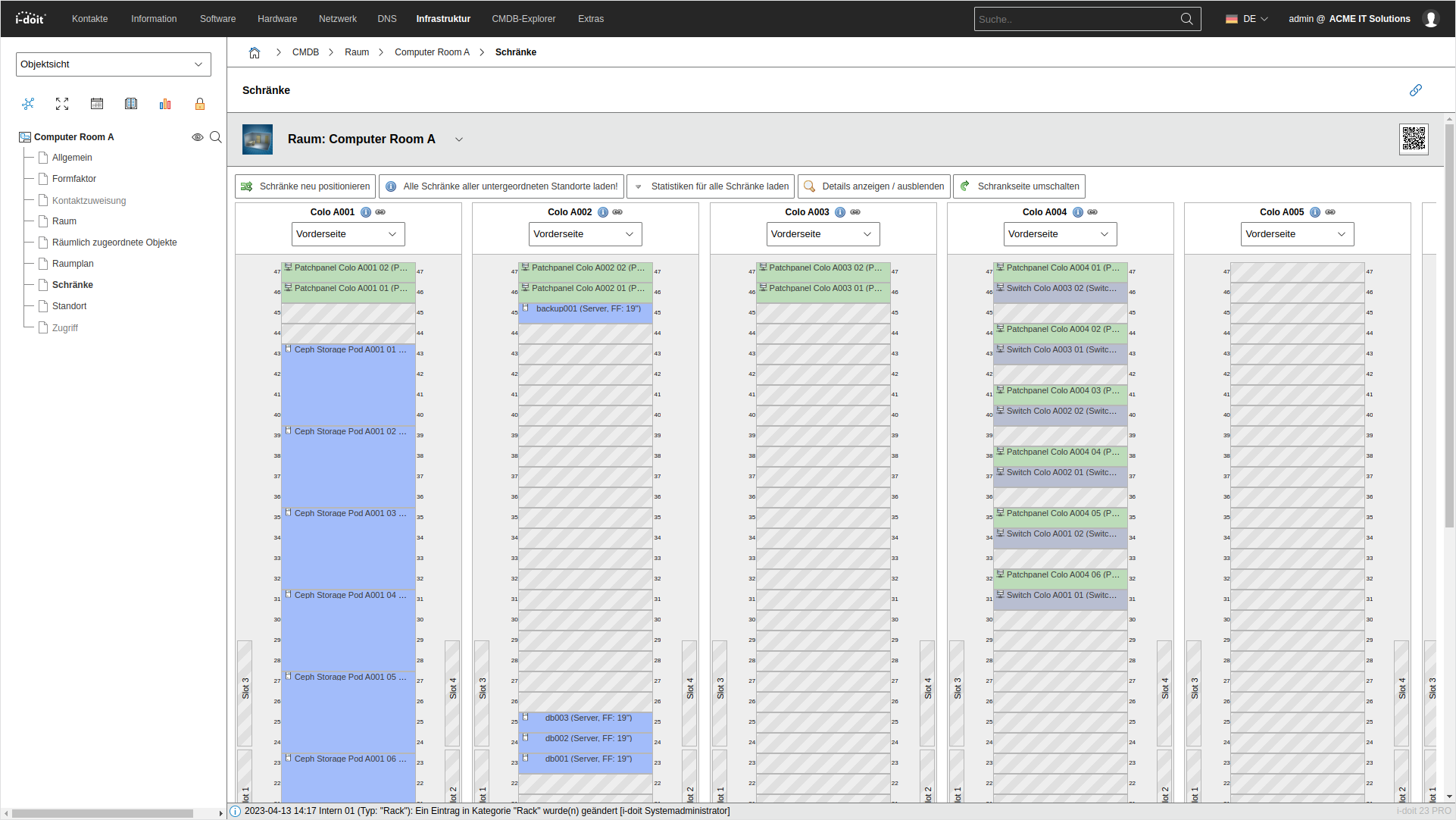1456x820 pixels.
Task: Open the CMDB-Explorer menu
Action: point(523,19)
